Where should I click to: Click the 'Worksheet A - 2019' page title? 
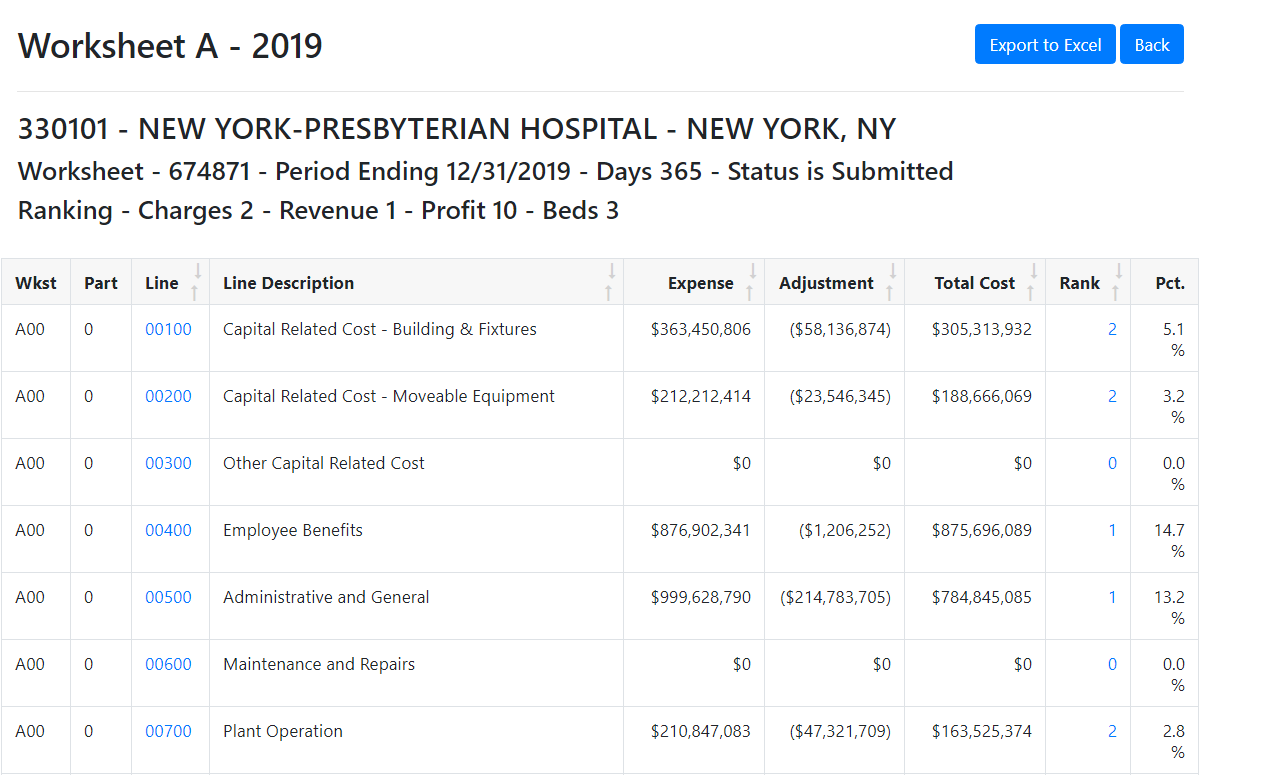coord(170,45)
